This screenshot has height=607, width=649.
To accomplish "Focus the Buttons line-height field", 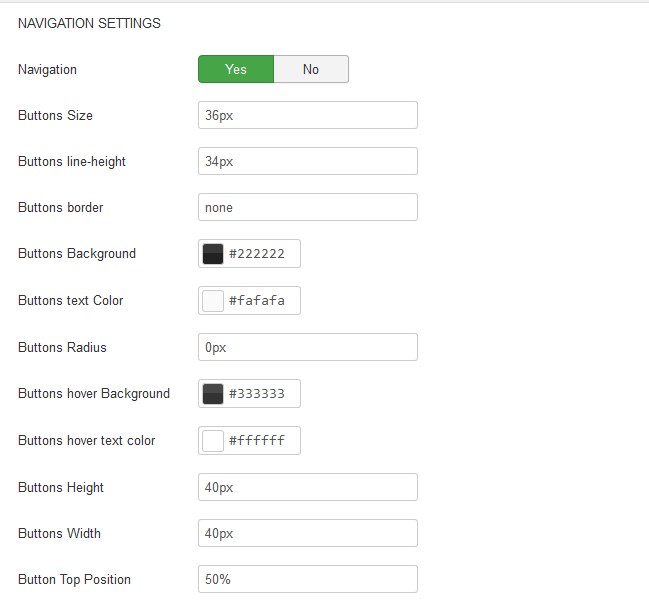I will (308, 161).
